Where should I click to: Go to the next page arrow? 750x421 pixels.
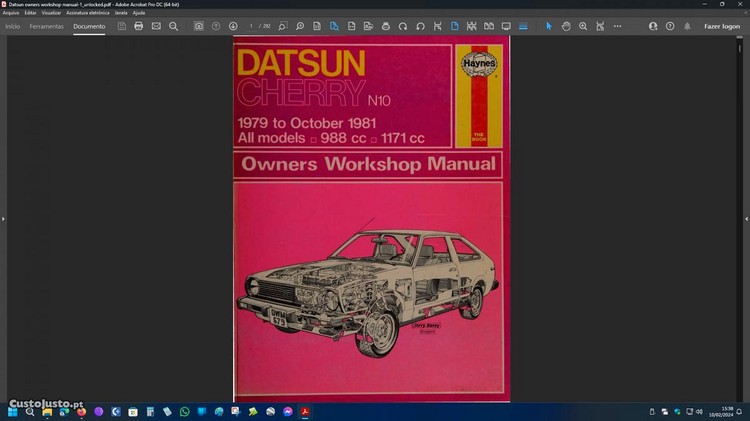click(x=233, y=26)
